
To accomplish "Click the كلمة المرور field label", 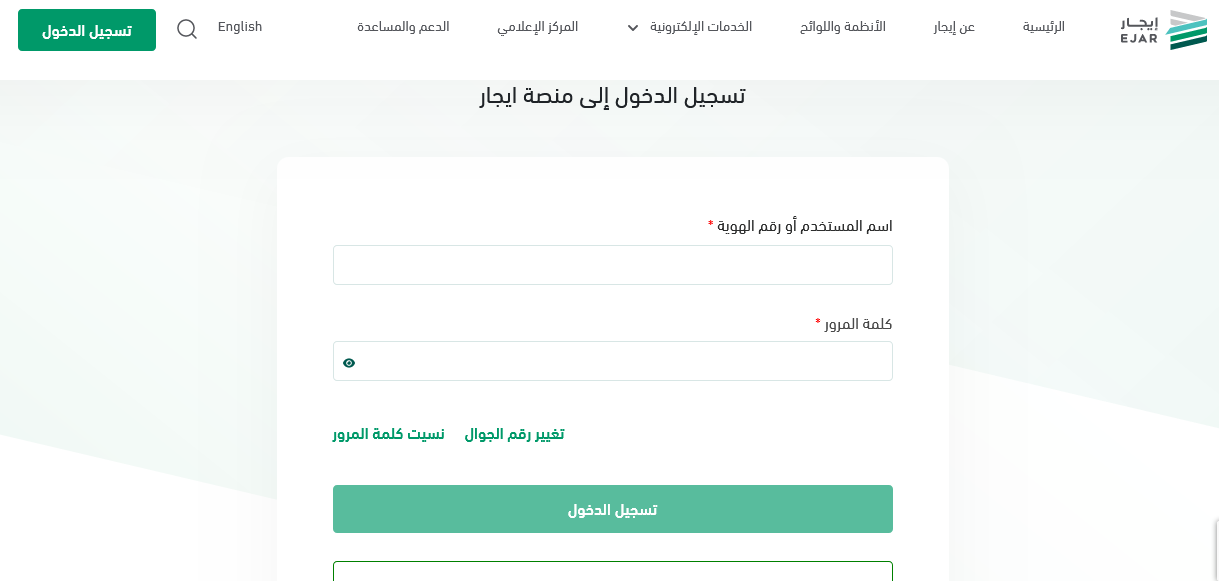I will pos(859,324).
